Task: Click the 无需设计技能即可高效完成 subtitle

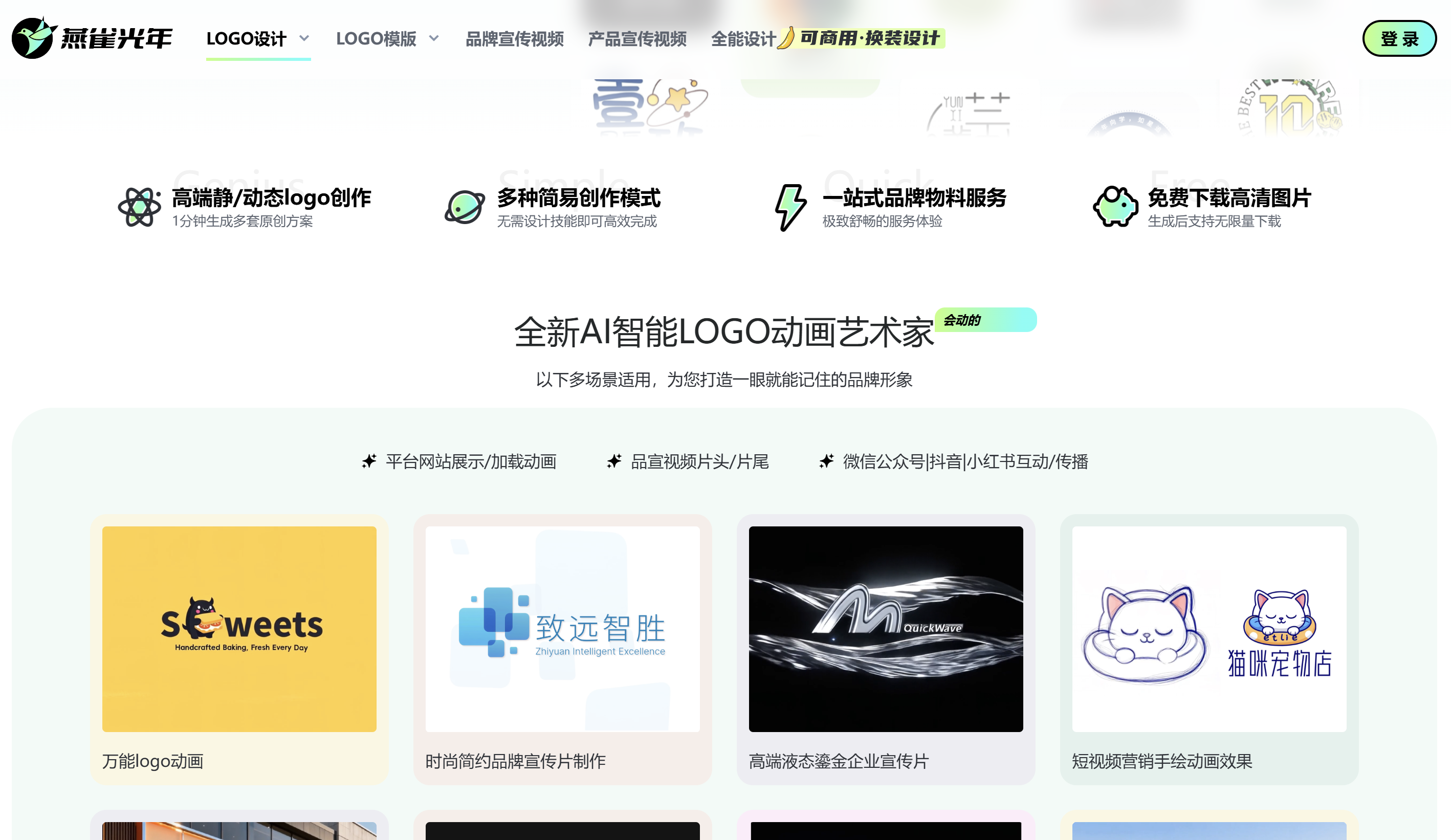Action: coord(577,222)
